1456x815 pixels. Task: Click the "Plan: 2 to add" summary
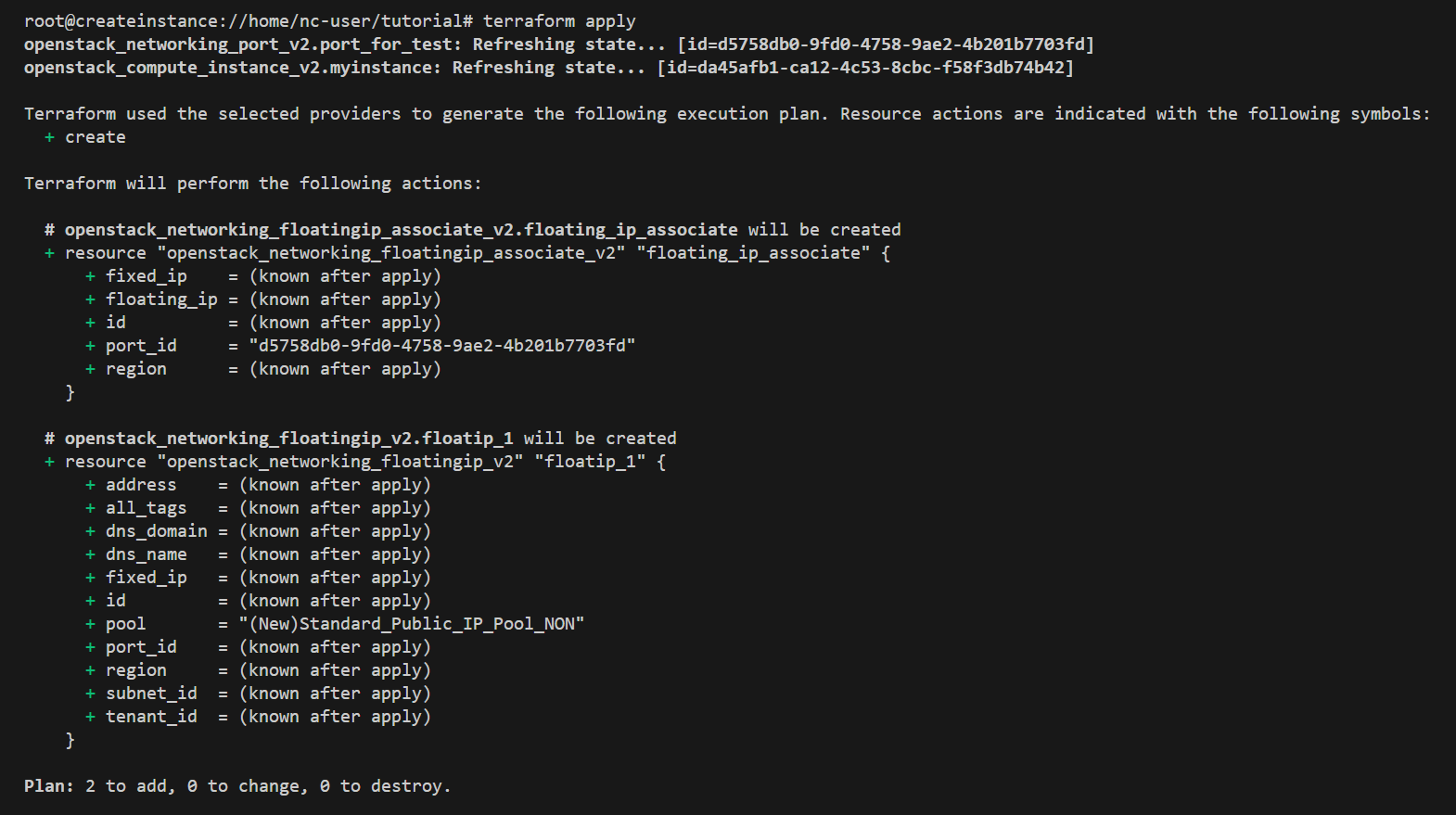237,786
